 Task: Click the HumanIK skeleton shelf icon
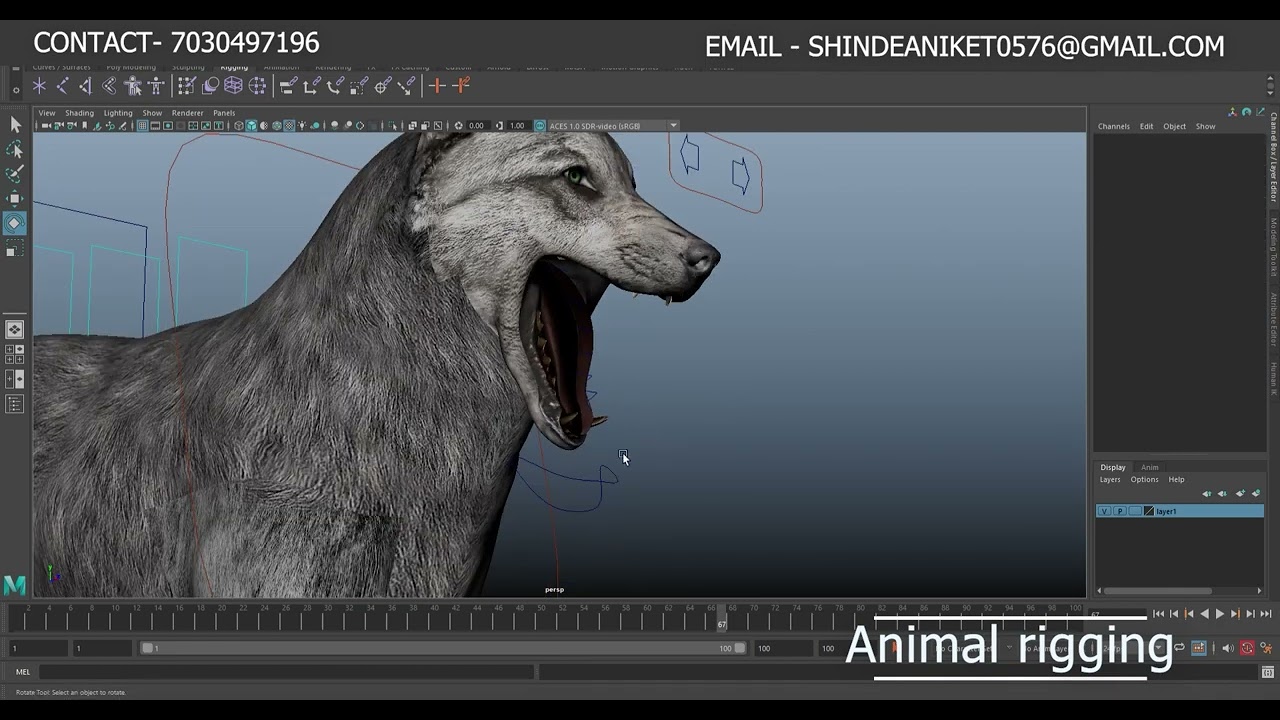coord(156,86)
